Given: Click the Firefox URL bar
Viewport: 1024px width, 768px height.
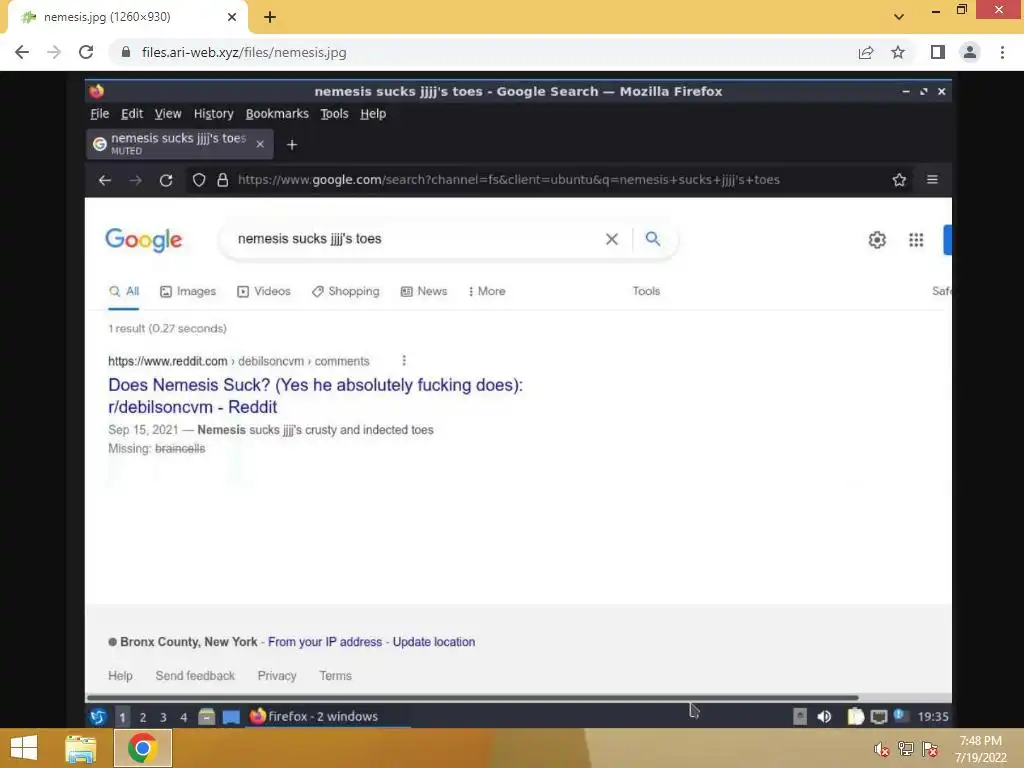Looking at the screenshot, I should [508, 180].
